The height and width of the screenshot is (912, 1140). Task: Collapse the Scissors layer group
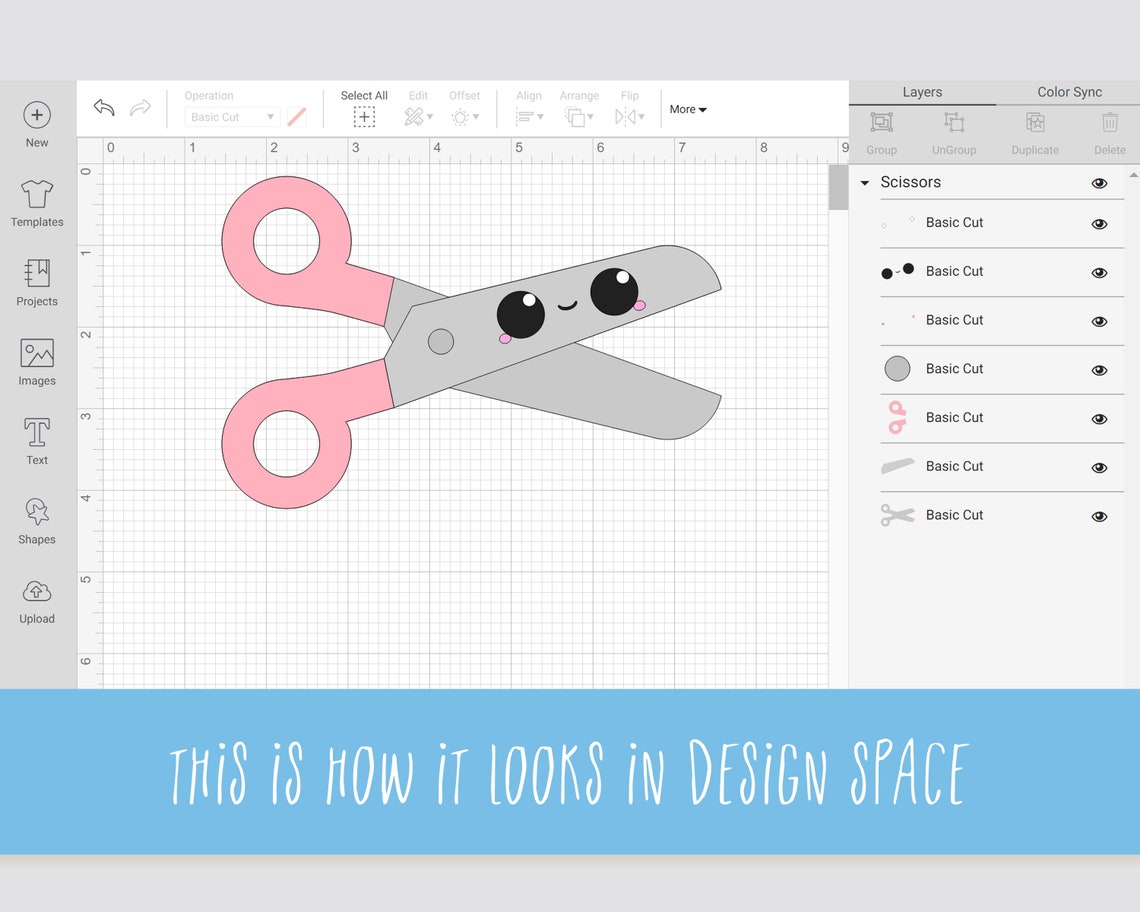pyautogui.click(x=864, y=183)
